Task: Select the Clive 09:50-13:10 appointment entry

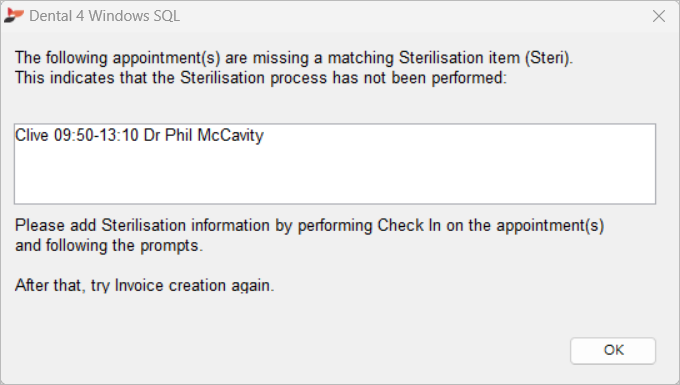Action: pyautogui.click(x=139, y=135)
